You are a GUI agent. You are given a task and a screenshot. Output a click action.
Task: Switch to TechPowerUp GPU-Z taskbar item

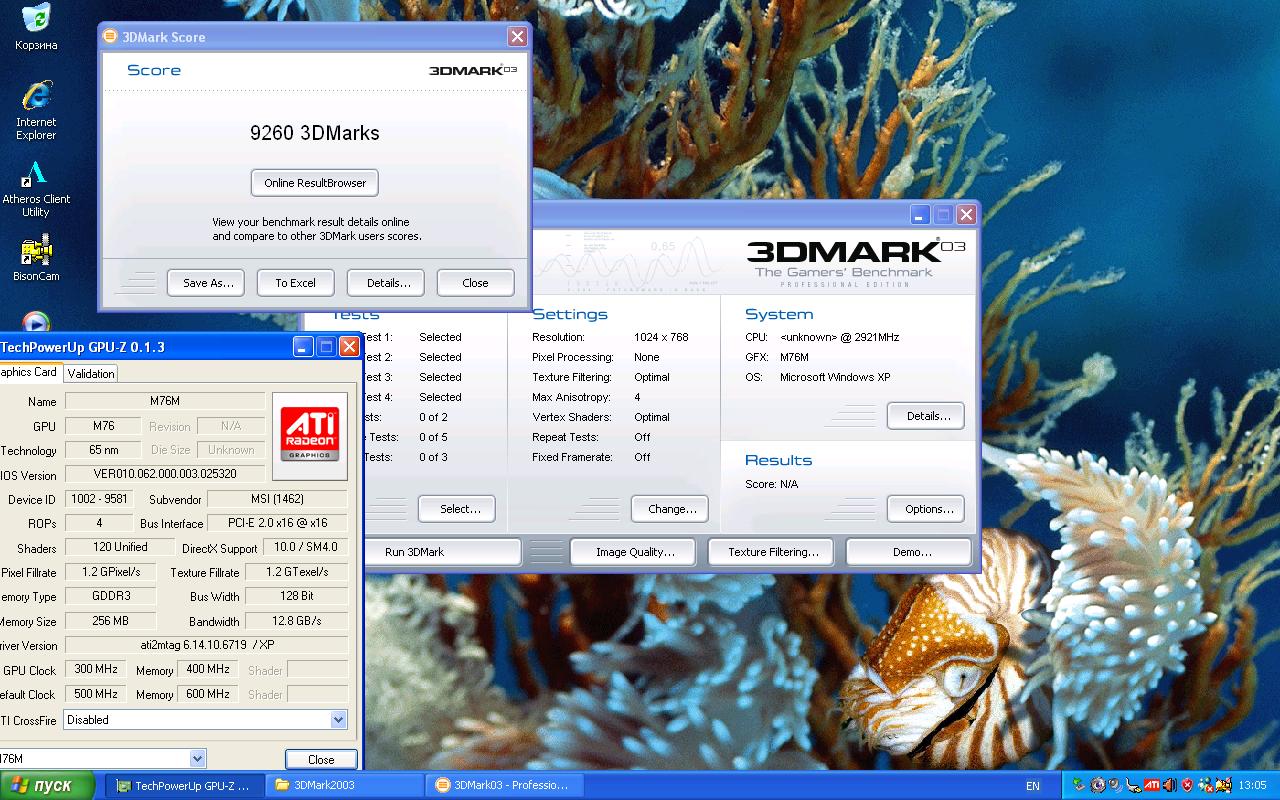pyautogui.click(x=185, y=785)
